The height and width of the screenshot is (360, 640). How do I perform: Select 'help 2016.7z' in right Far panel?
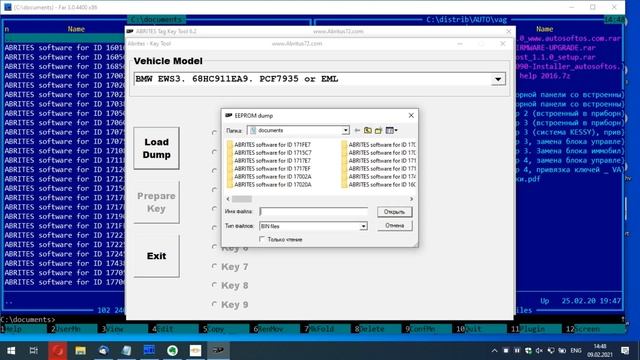[x=544, y=76]
